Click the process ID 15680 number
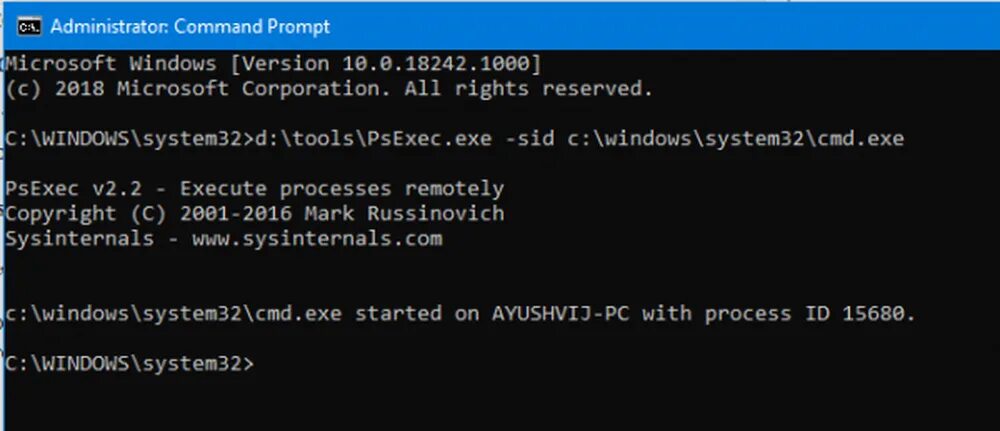This screenshot has height=431, width=1000. 873,314
